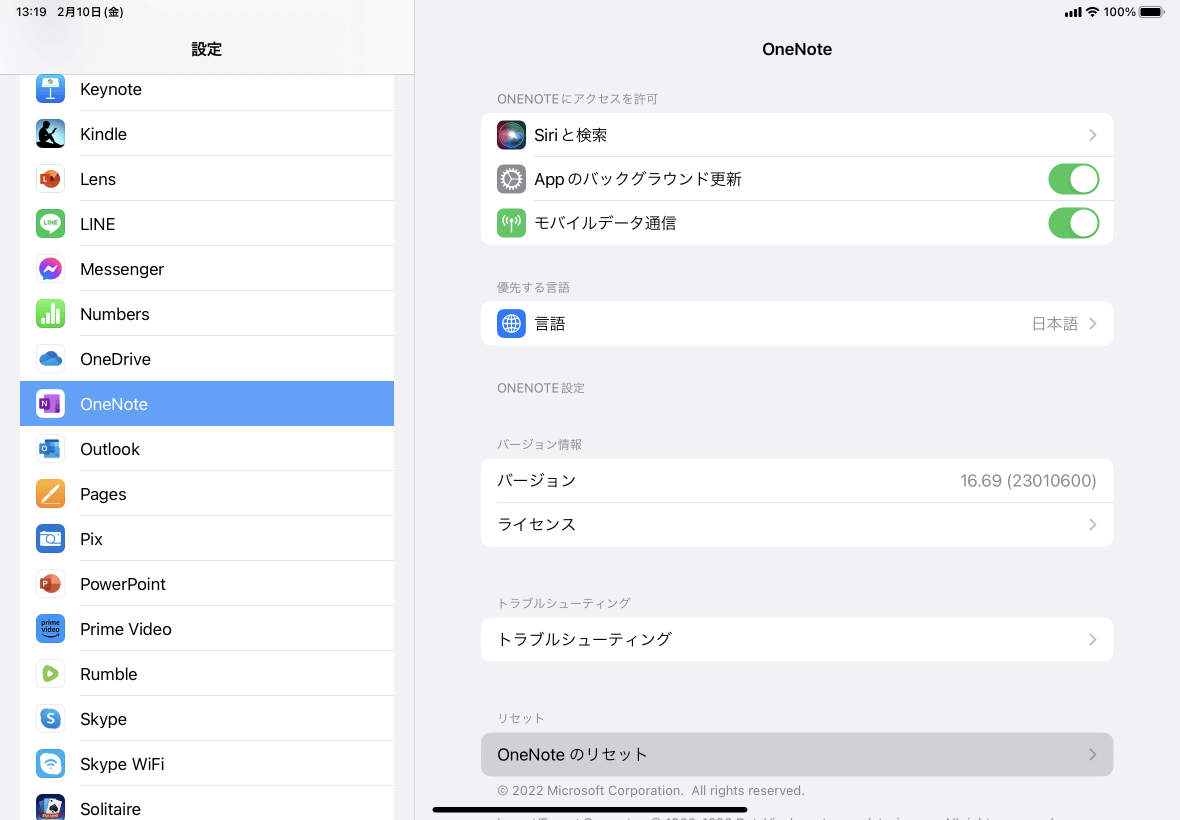This screenshot has width=1180, height=820.
Task: Tap the Skype app icon
Action: 50,718
